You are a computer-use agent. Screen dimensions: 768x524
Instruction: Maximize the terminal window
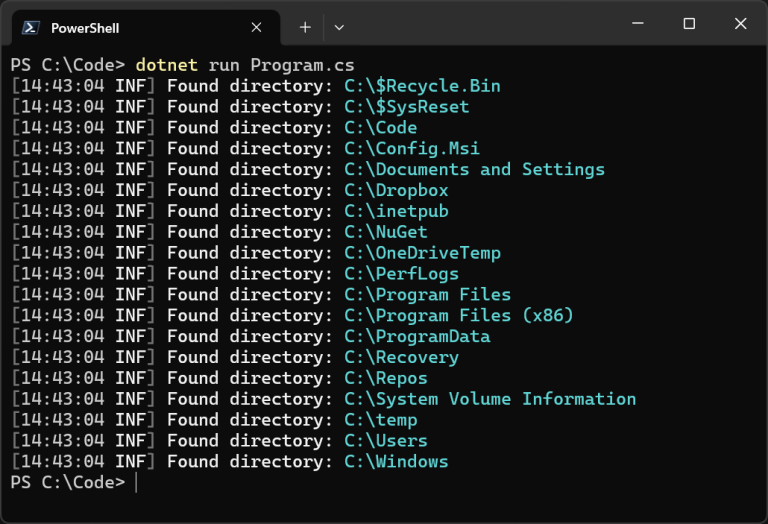(x=689, y=23)
